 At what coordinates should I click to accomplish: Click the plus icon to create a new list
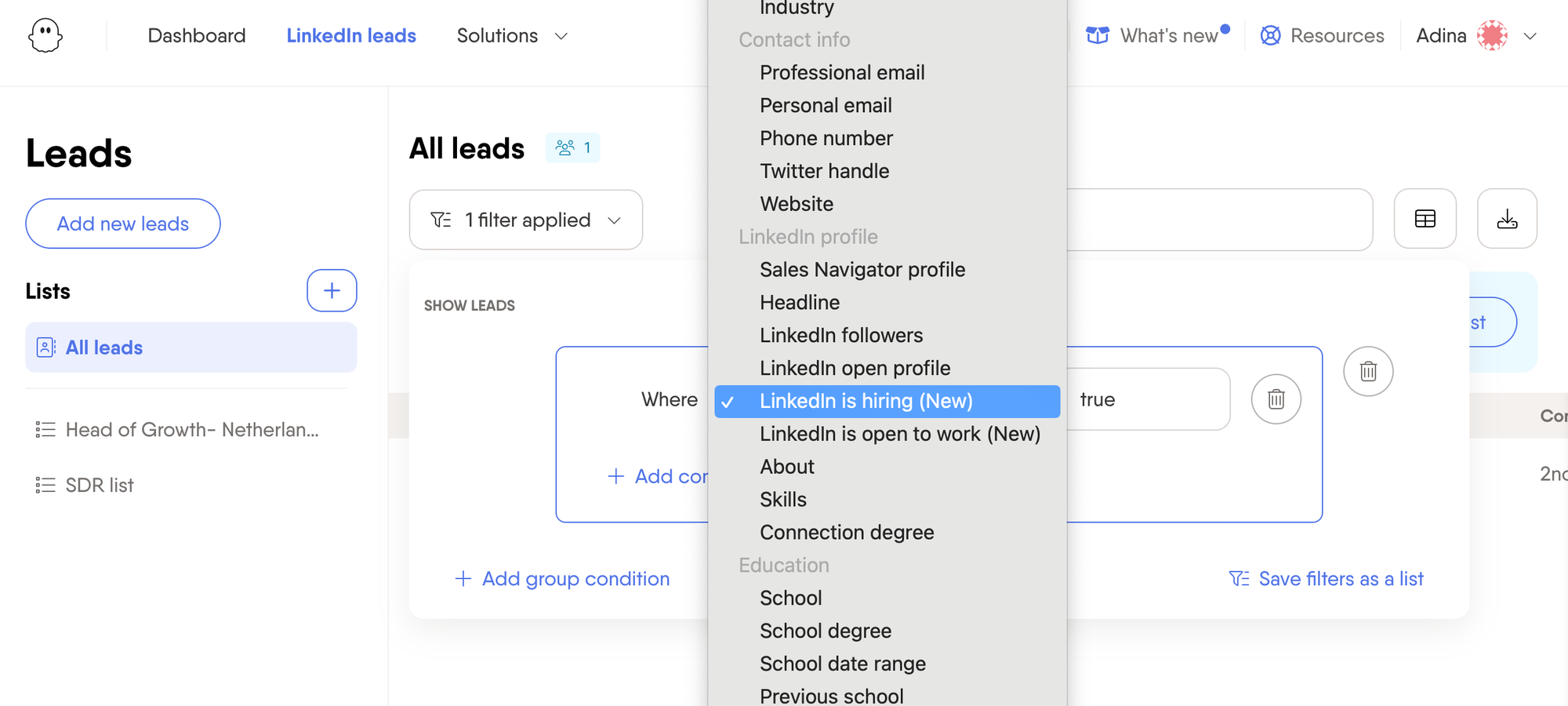(x=332, y=290)
